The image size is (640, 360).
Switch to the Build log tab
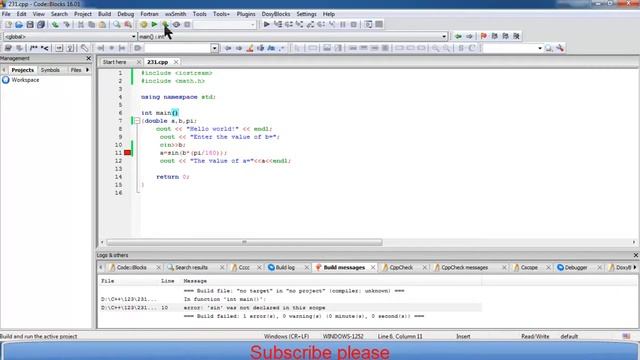click(x=285, y=267)
